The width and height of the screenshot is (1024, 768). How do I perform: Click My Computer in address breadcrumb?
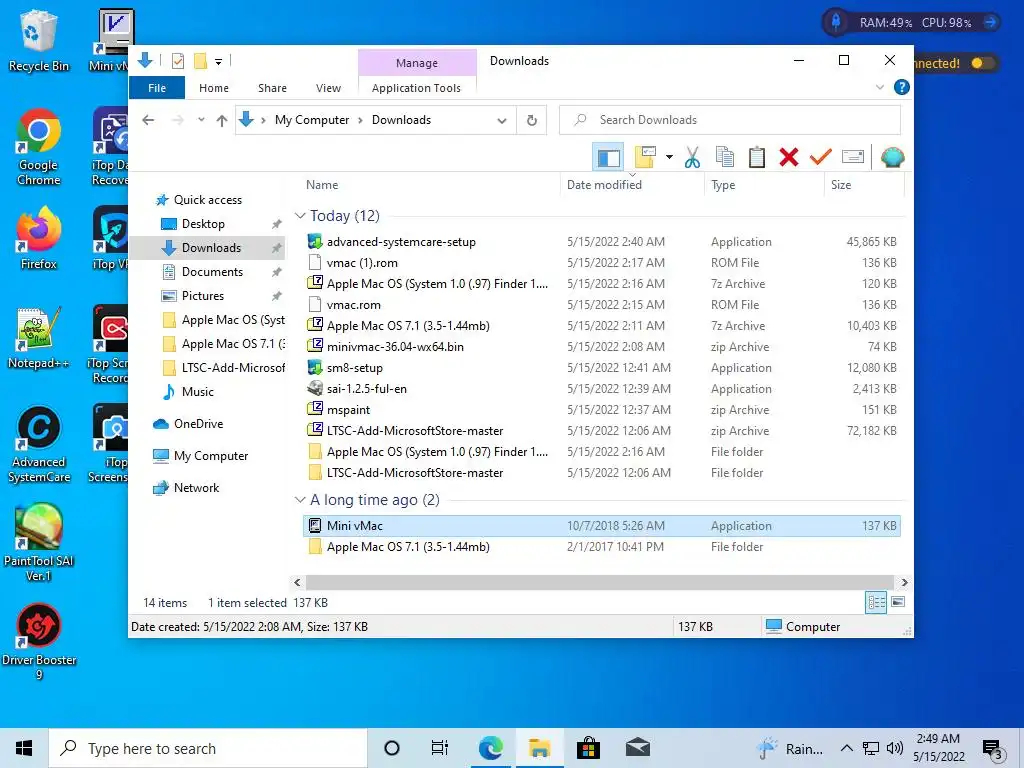coord(312,120)
